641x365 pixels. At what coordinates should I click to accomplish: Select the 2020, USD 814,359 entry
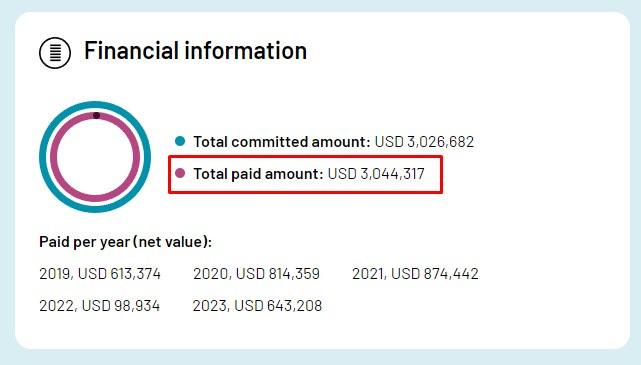(256, 273)
